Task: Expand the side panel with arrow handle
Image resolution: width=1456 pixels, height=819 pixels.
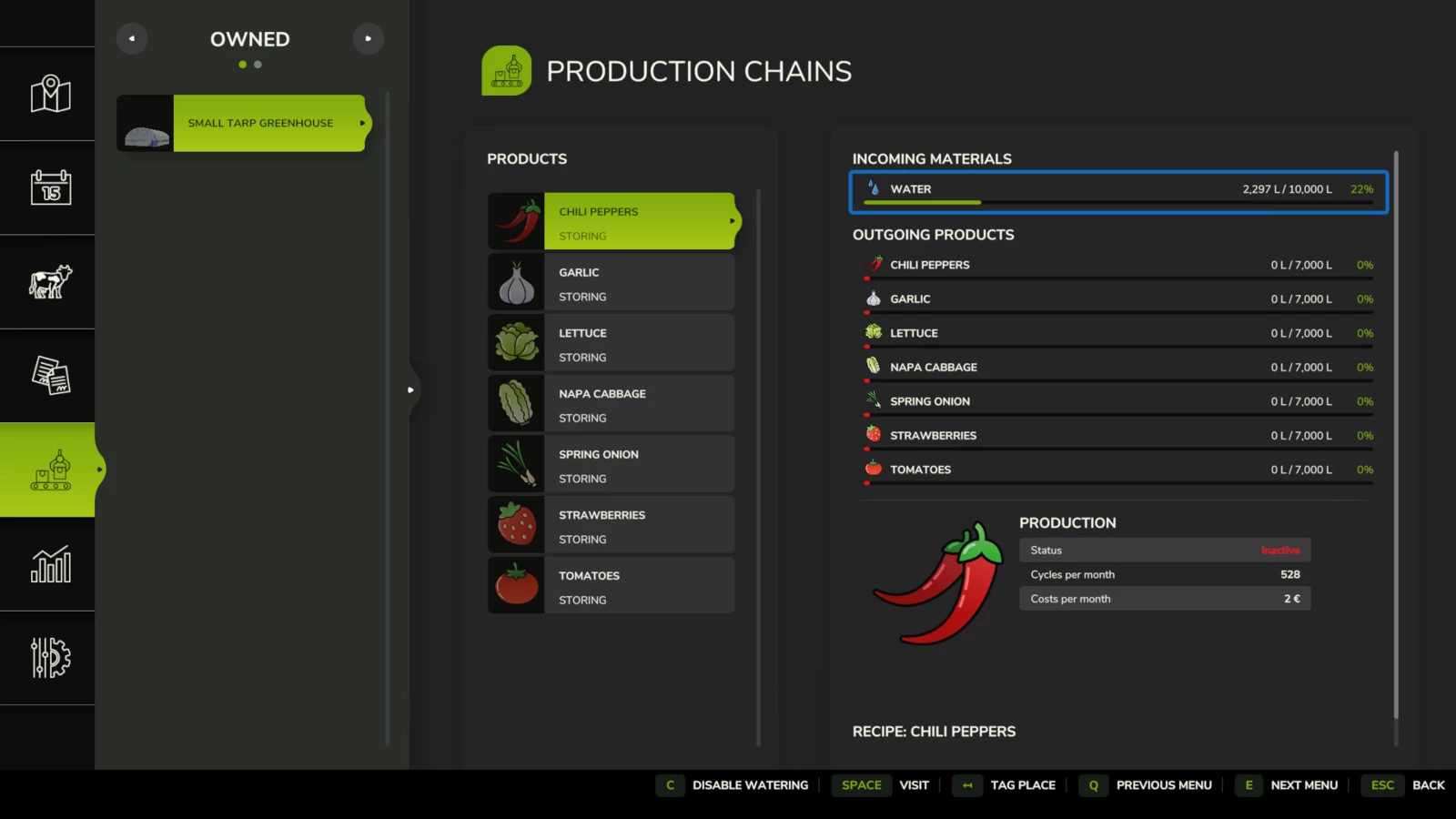Action: point(410,390)
